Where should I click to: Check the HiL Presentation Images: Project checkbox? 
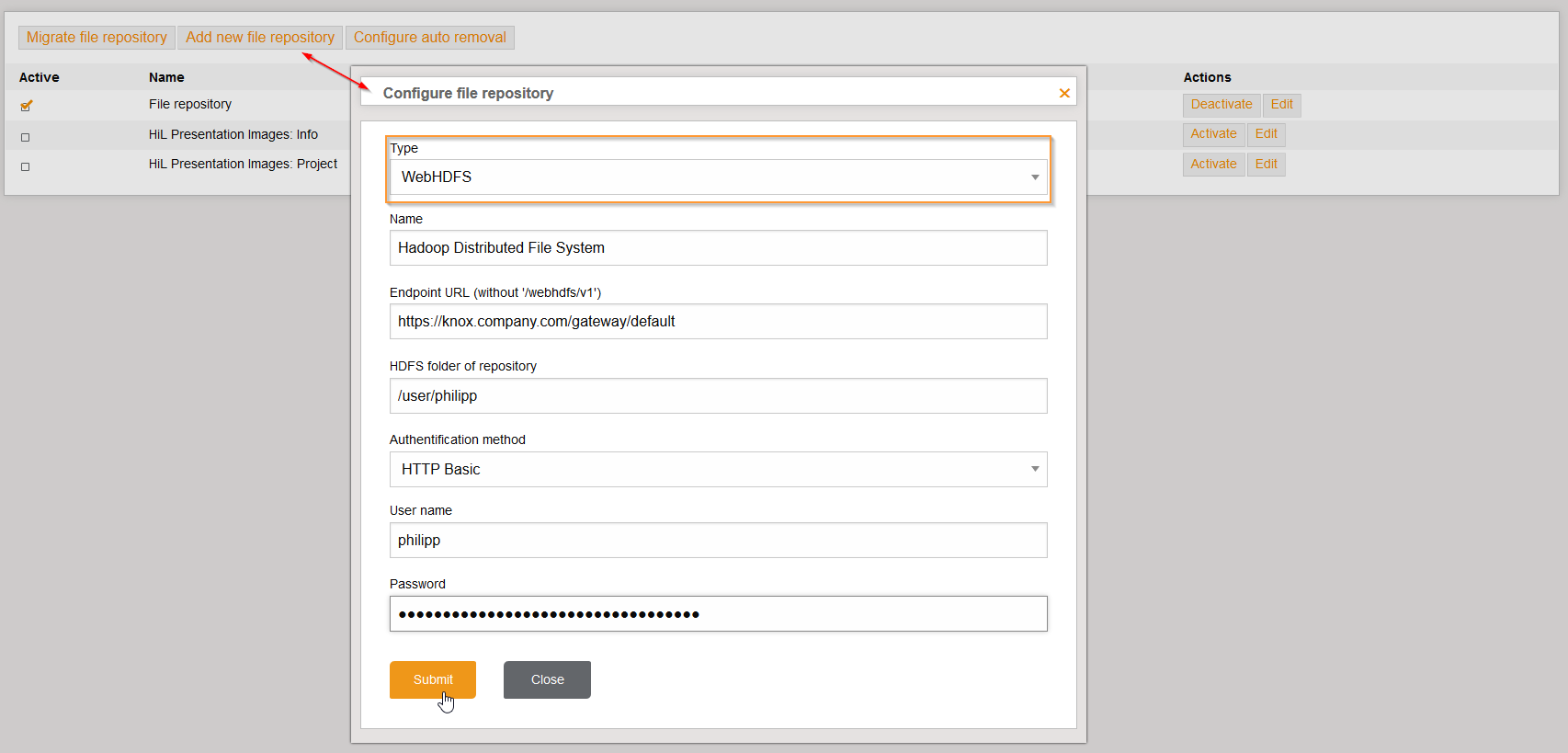coord(26,166)
